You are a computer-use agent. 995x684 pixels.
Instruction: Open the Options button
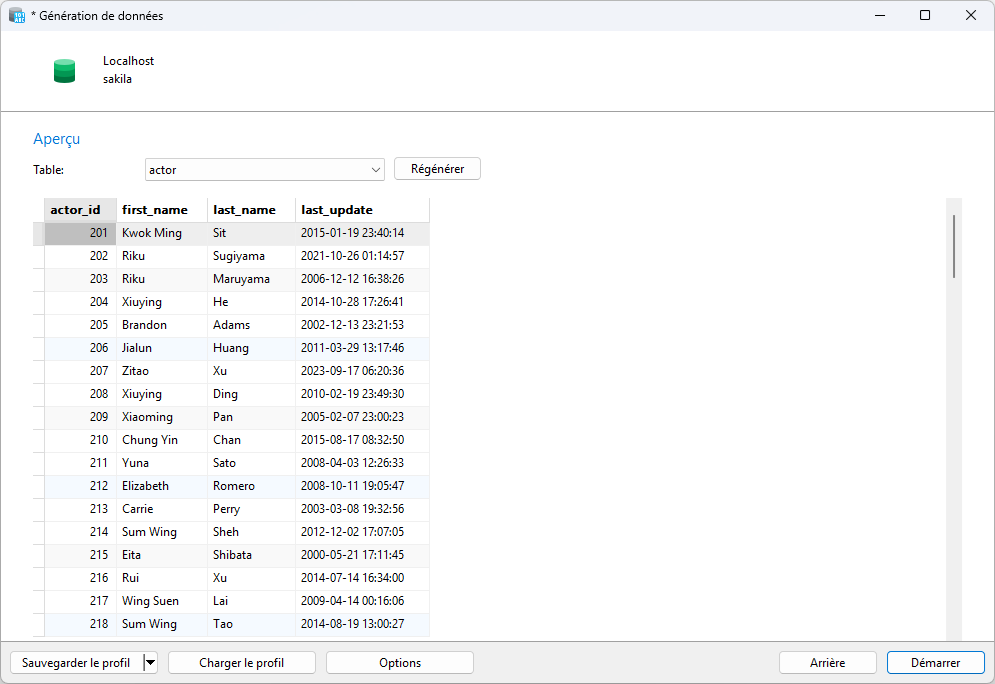(400, 662)
